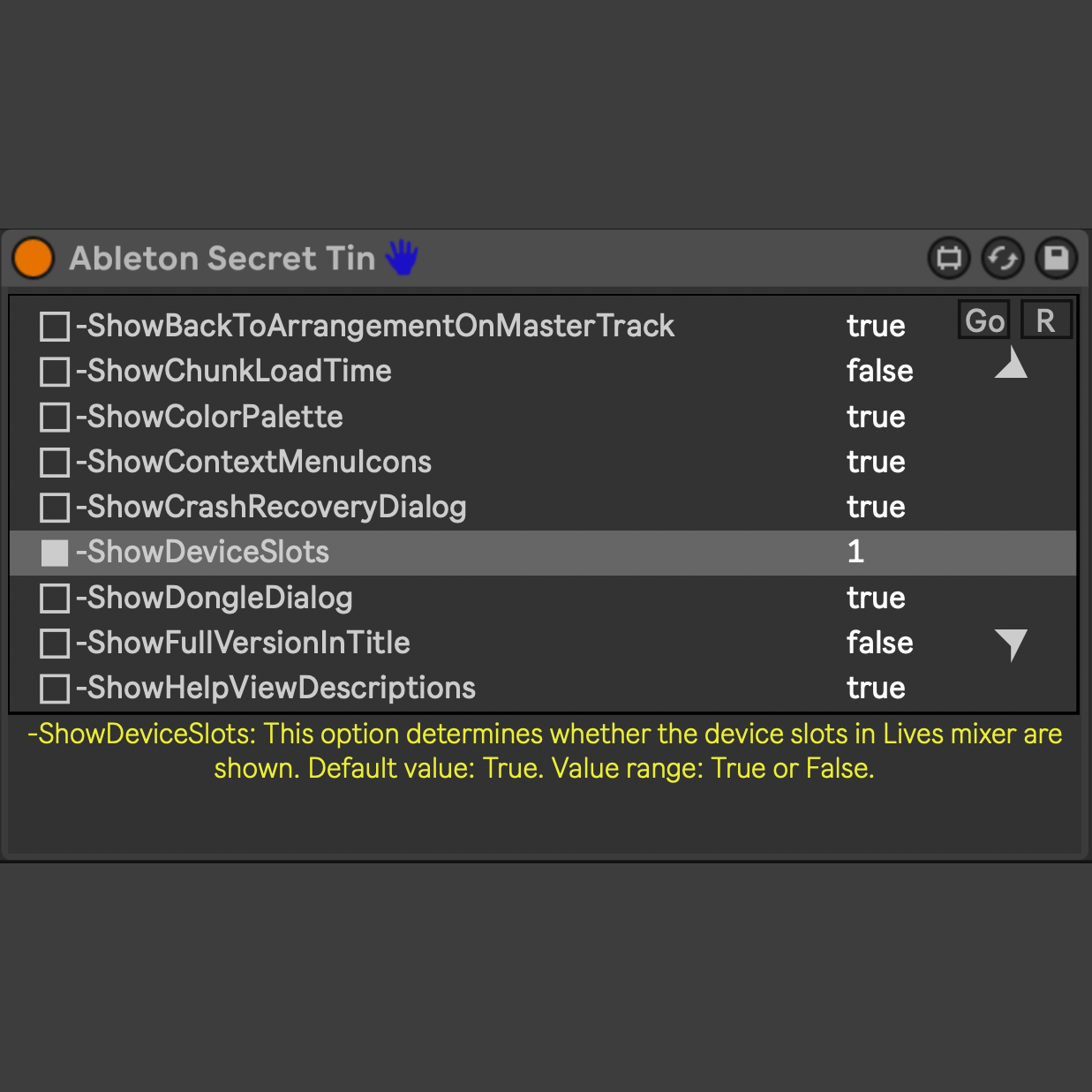
Task: Click the blue hand icon in title
Action: [x=402, y=258]
